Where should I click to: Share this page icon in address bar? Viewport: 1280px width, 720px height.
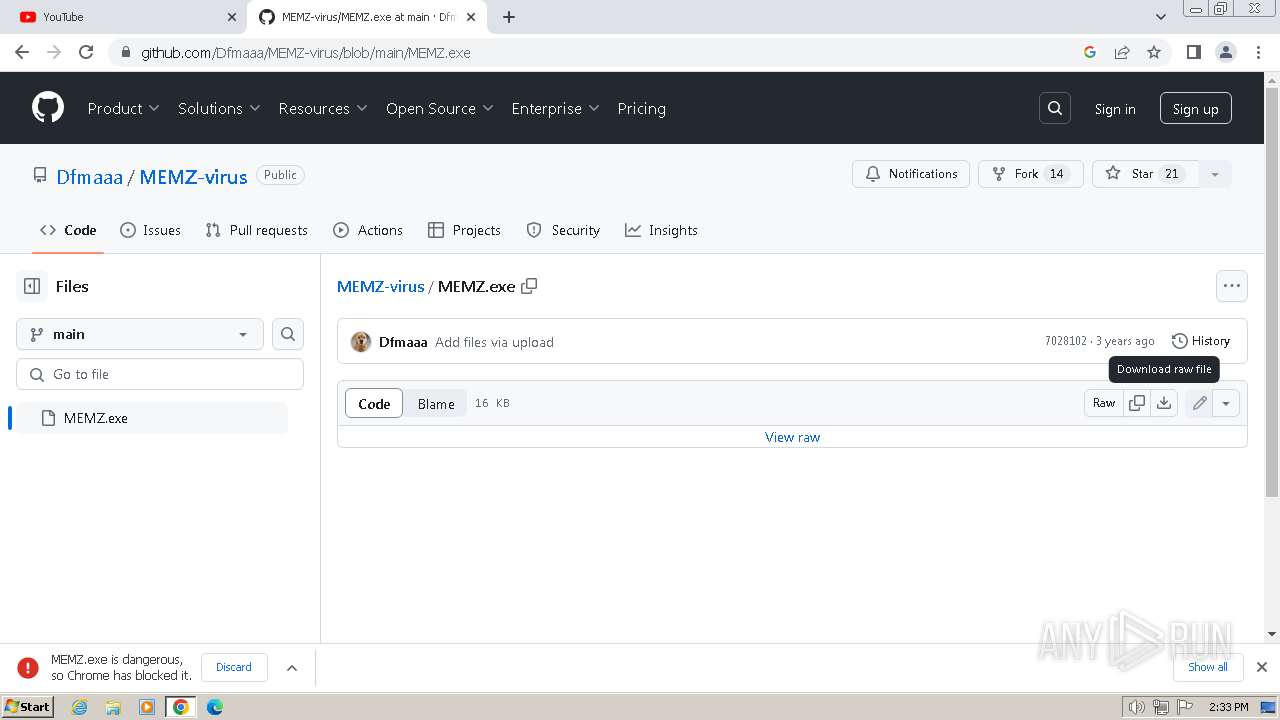click(x=1122, y=52)
